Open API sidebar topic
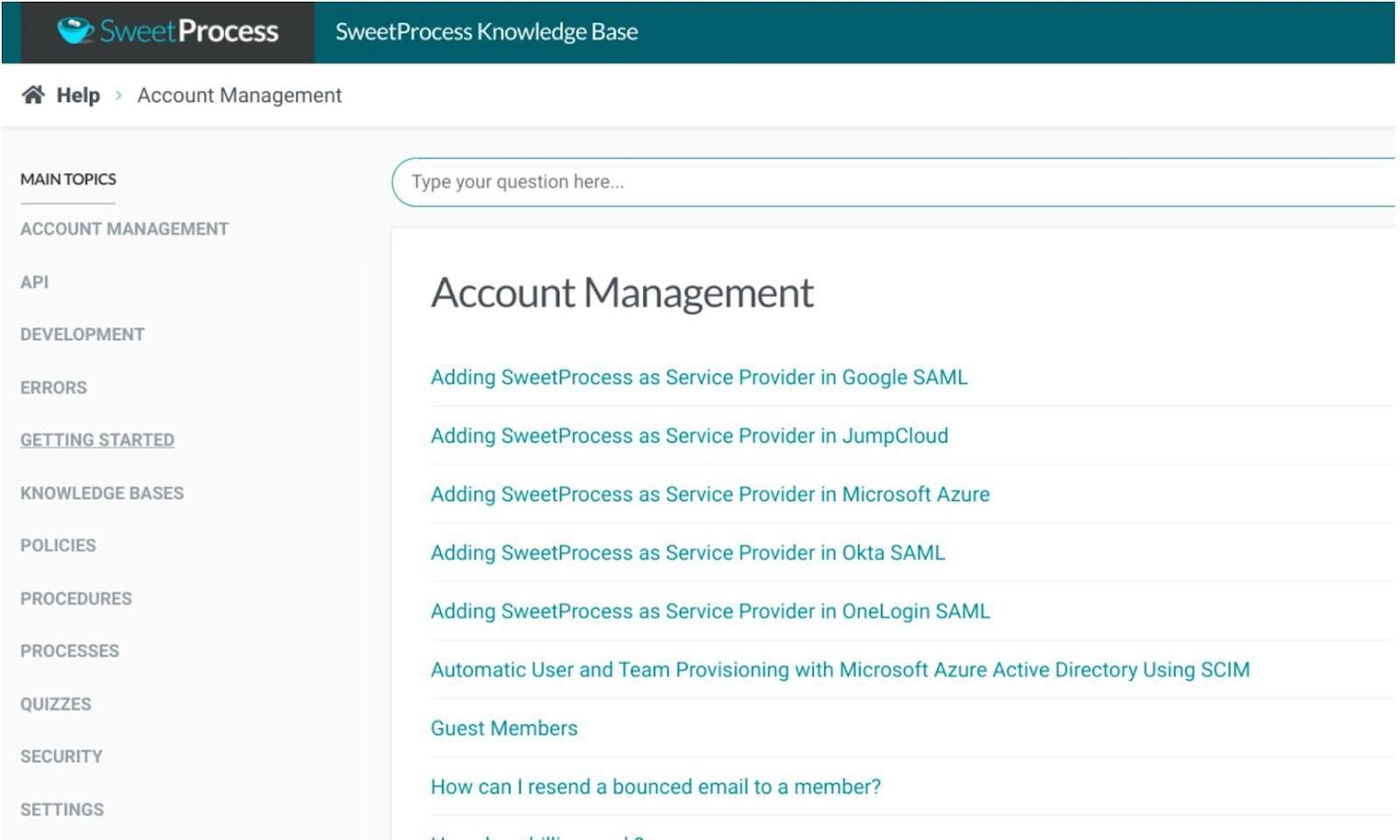Screen dimensions: 1400x840 pyautogui.click(x=34, y=282)
